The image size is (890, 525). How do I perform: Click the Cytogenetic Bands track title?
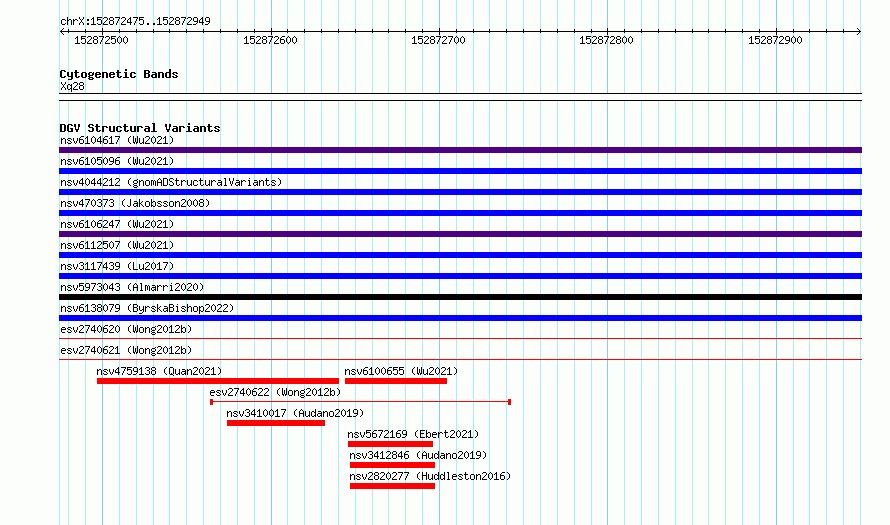point(119,74)
